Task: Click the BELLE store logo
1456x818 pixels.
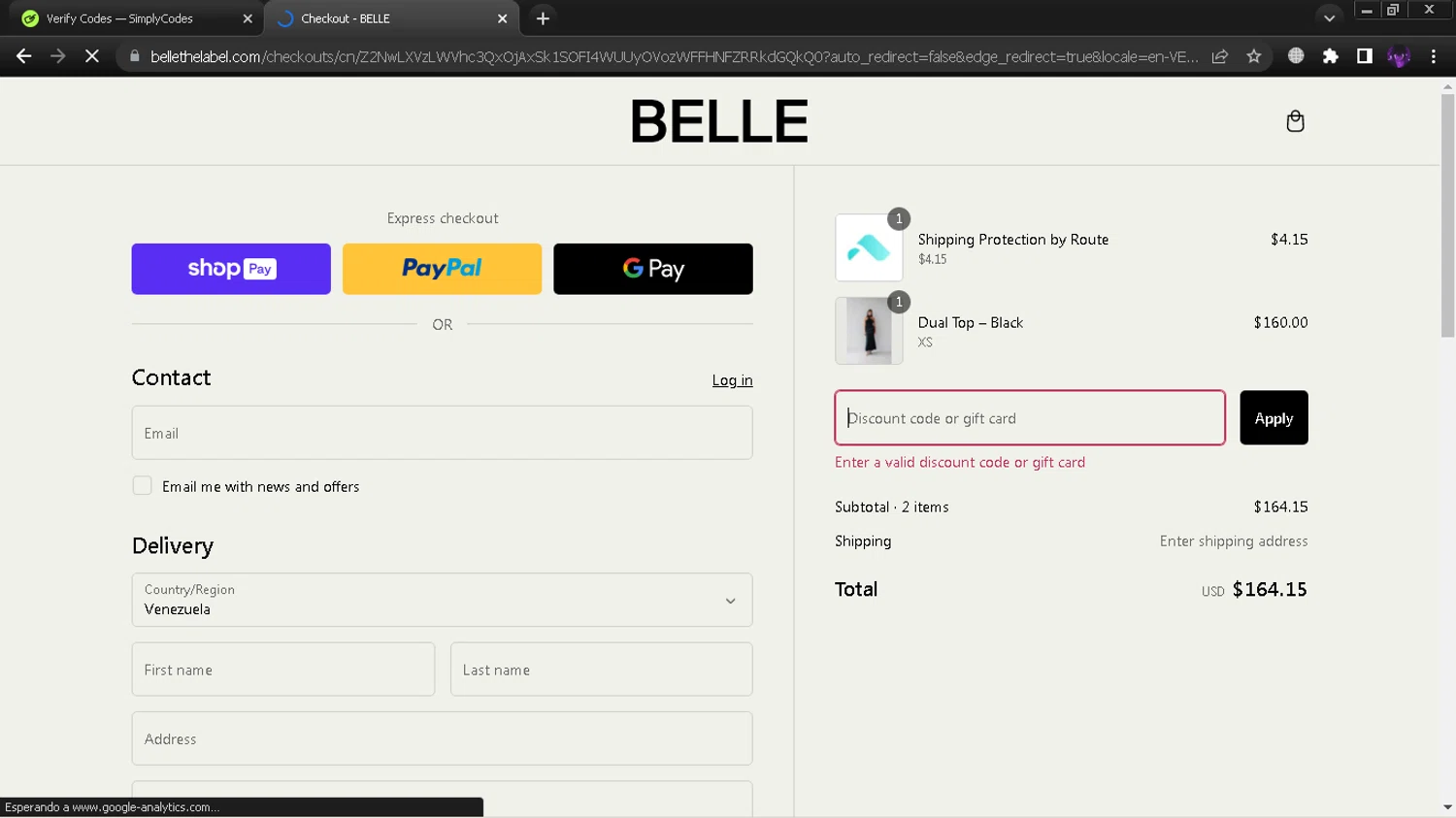Action: 719,121
